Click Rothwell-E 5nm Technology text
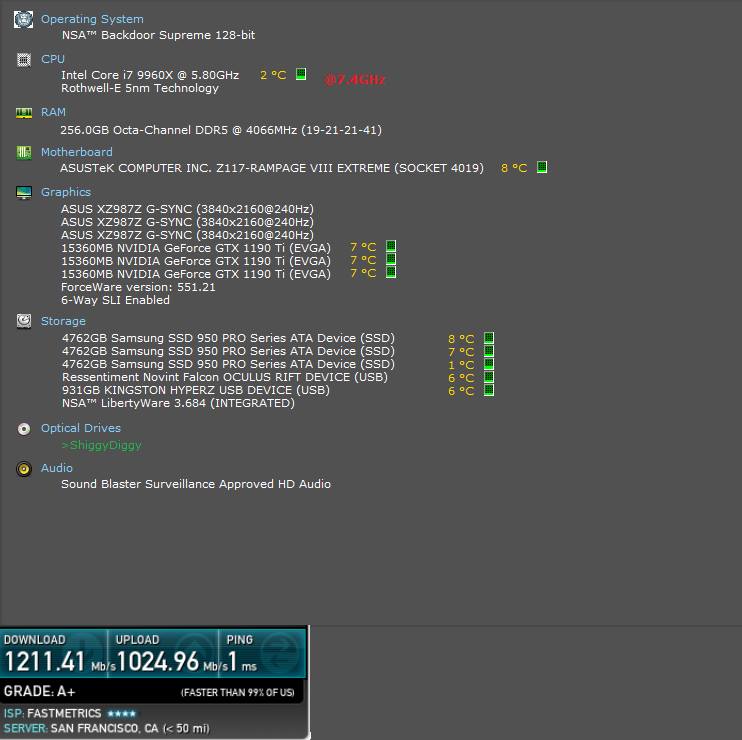Viewport: 742px width, 740px height. pyautogui.click(x=140, y=88)
